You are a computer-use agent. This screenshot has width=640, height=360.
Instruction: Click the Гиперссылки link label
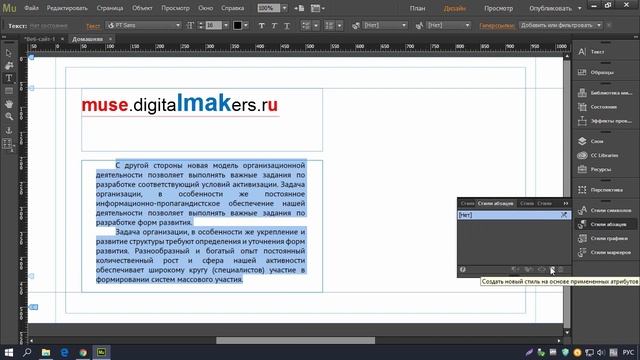click(497, 26)
